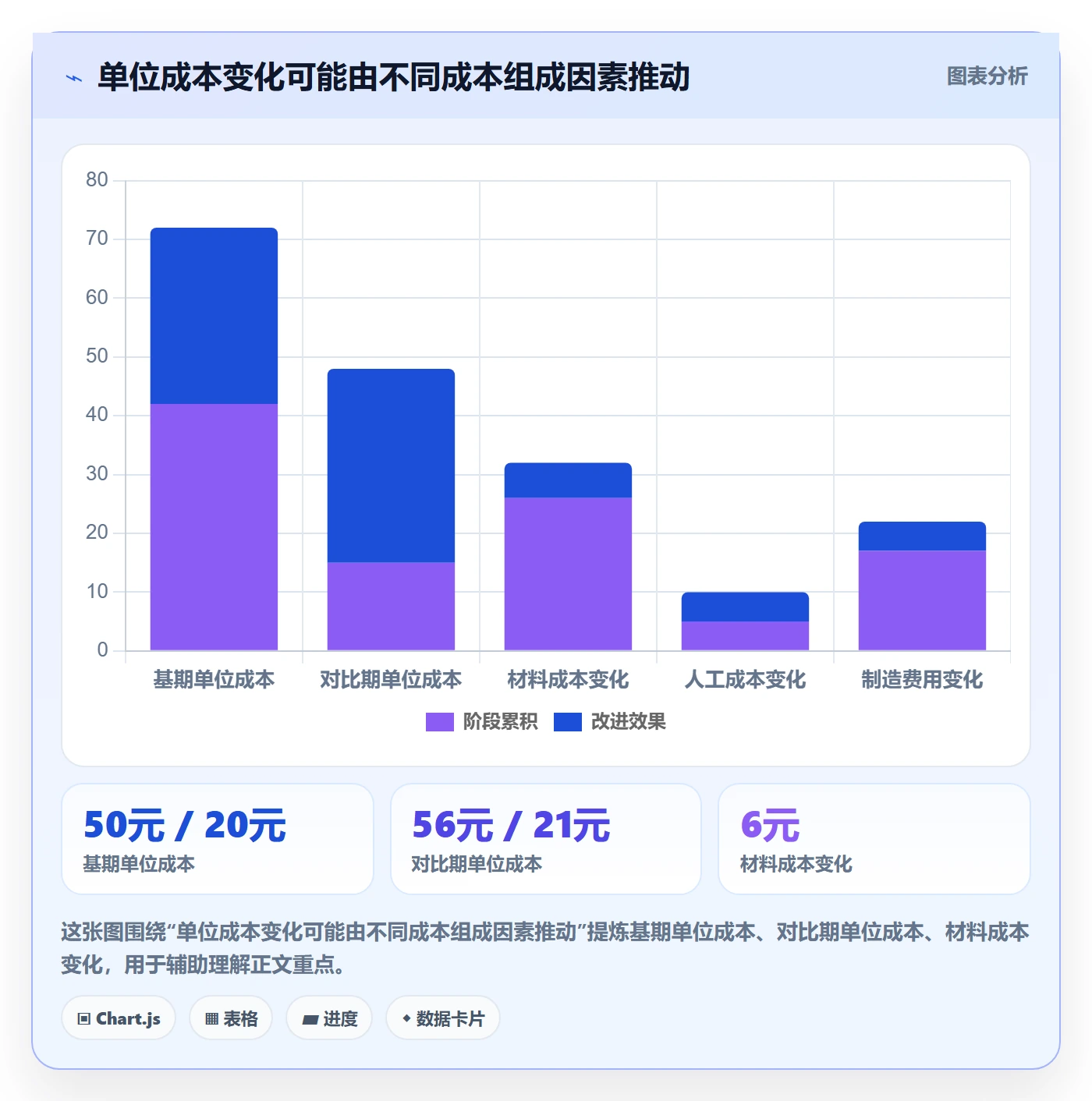The image size is (1092, 1101).
Task: Click the 56元 / 21元 card value
Action: point(511,826)
